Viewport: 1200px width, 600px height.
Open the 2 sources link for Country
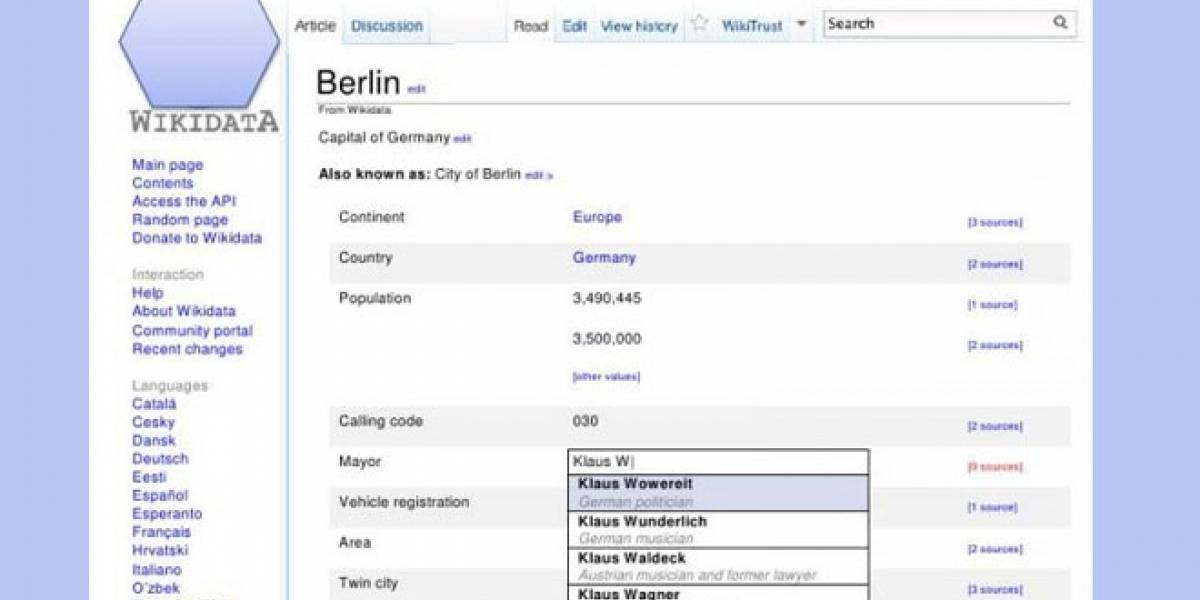(x=995, y=264)
